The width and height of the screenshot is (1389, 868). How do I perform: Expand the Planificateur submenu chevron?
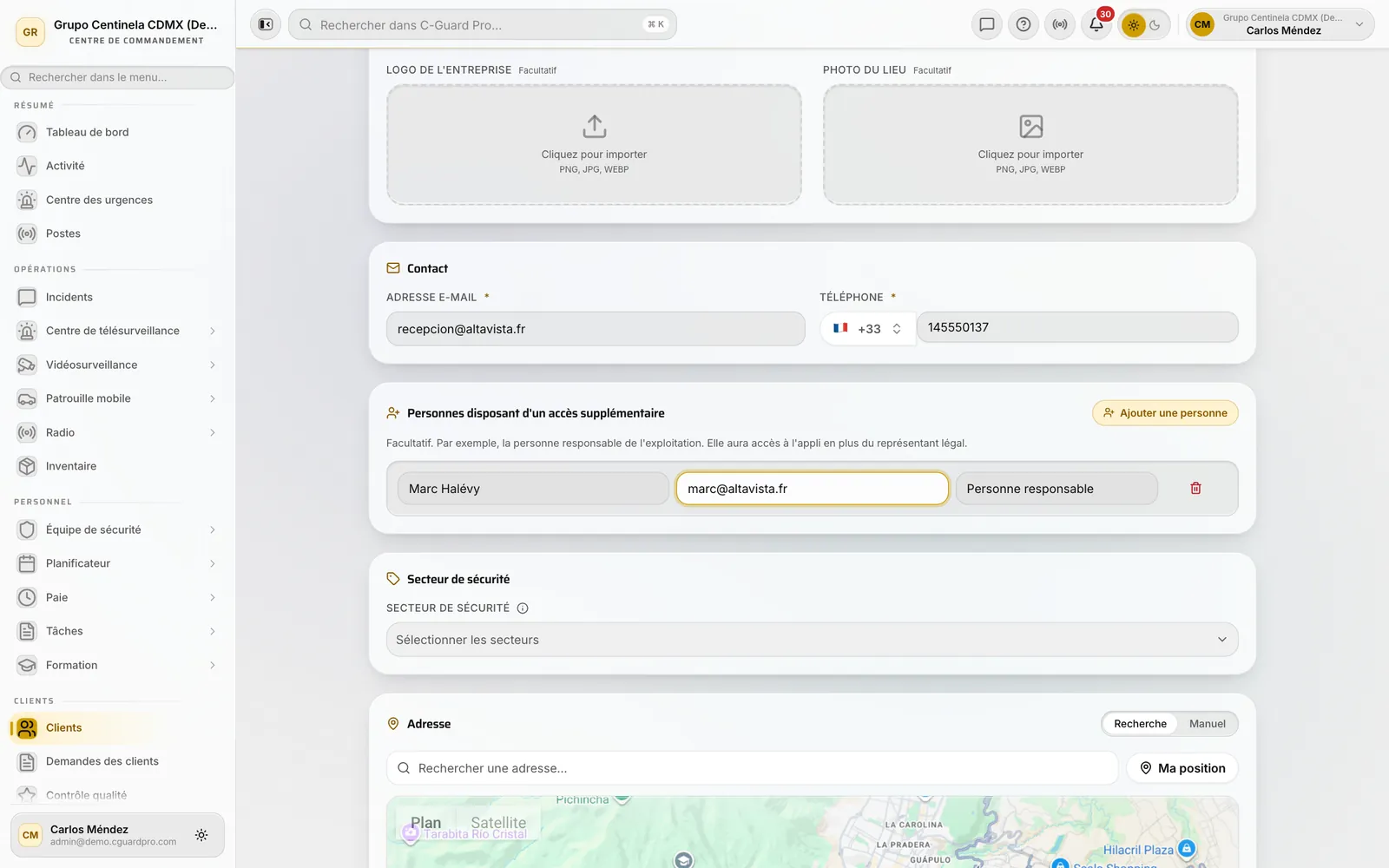[212, 563]
